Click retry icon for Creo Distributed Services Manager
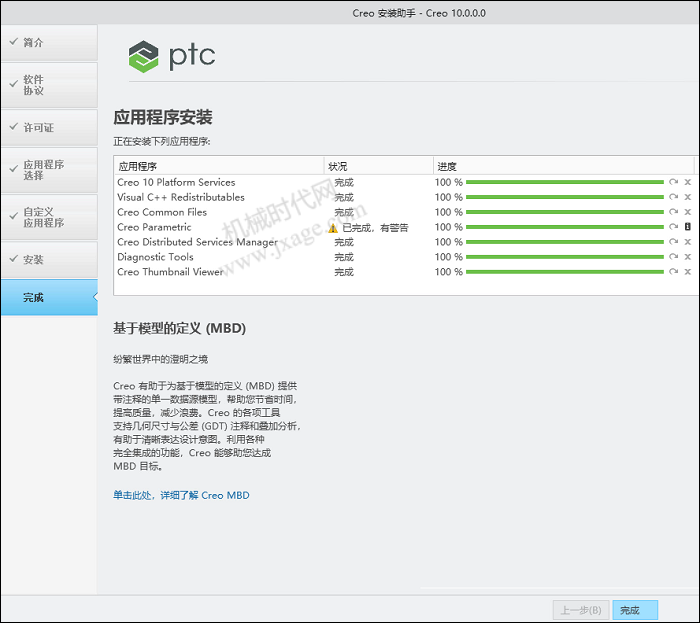Viewport: 700px width, 623px height. click(673, 242)
